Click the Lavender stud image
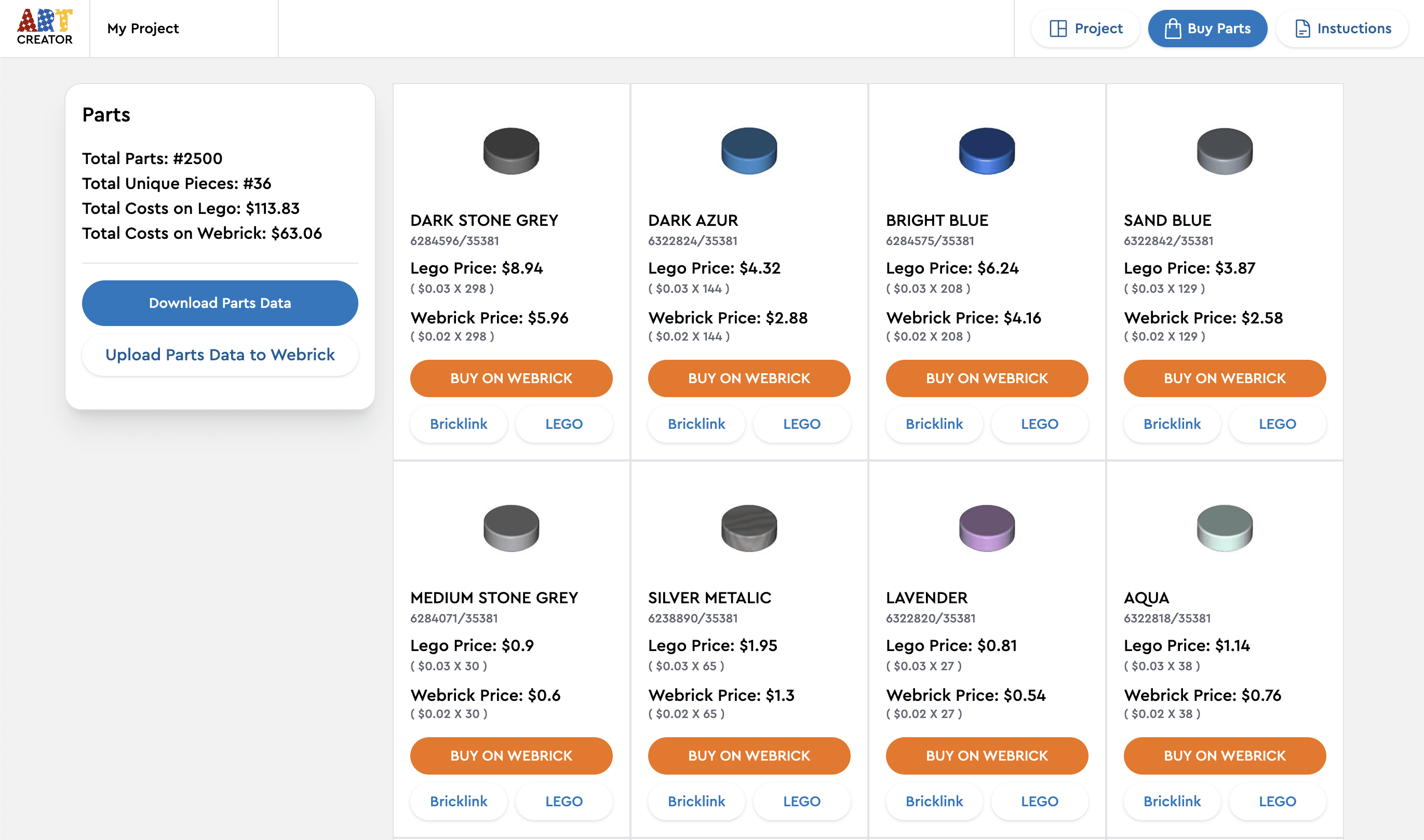 [987, 528]
